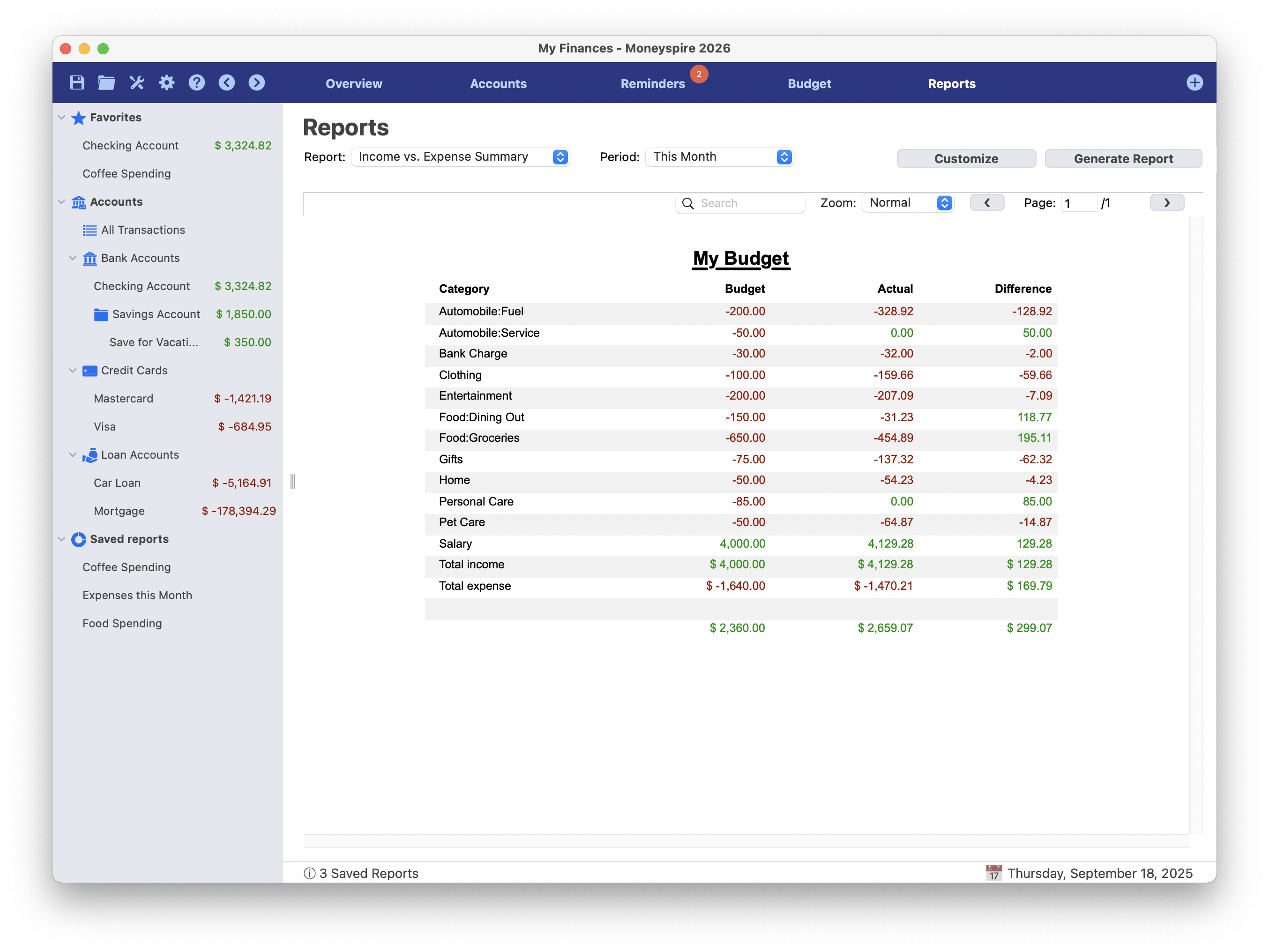Open the tools wrench icon
This screenshot has width=1269, height=952.
[136, 82]
